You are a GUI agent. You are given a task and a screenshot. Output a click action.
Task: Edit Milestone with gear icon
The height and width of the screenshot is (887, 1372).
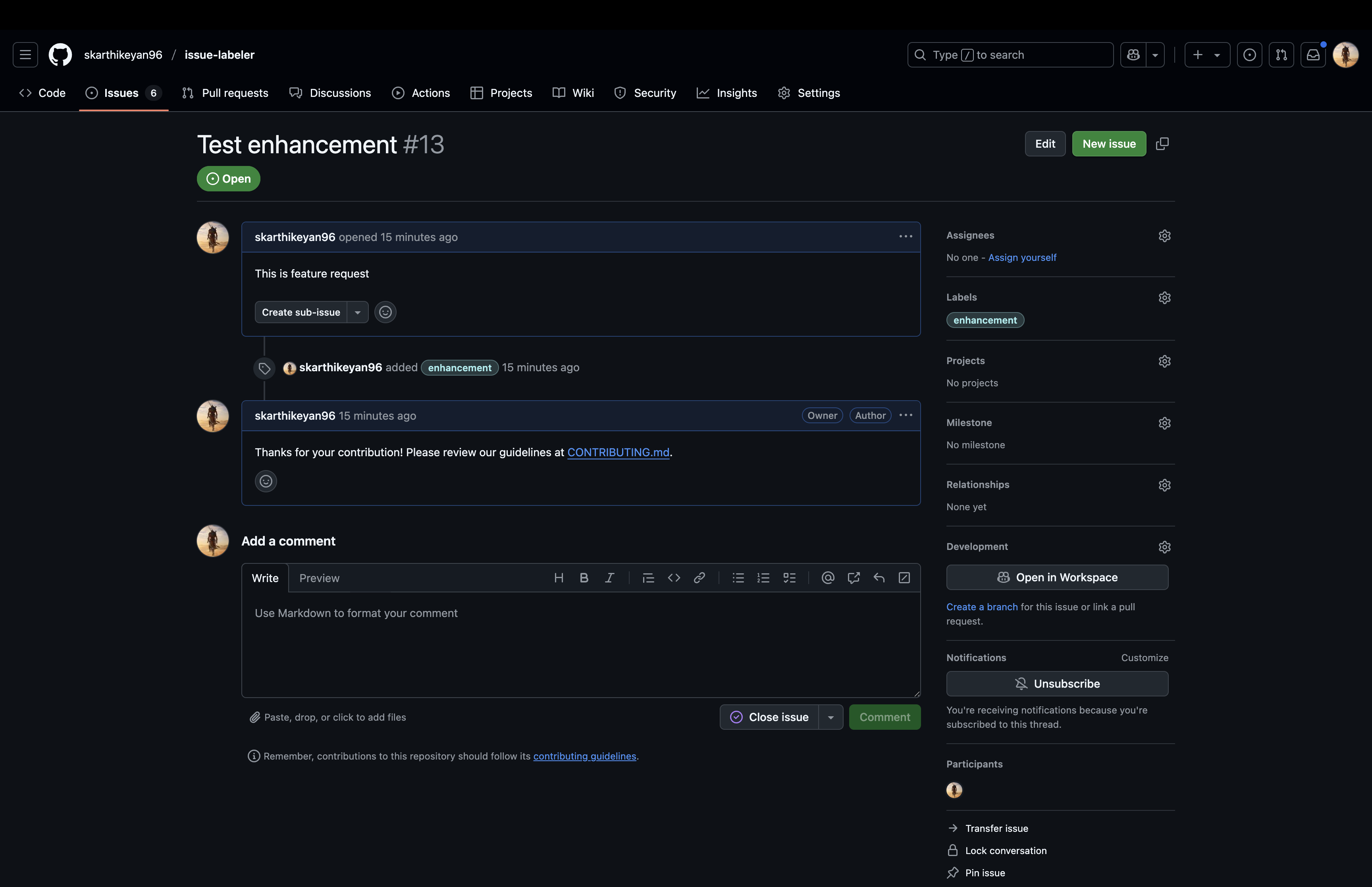(x=1164, y=423)
